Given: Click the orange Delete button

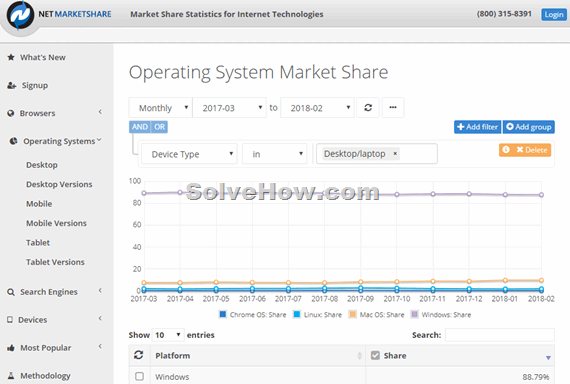Looking at the screenshot, I should pyautogui.click(x=532, y=150).
